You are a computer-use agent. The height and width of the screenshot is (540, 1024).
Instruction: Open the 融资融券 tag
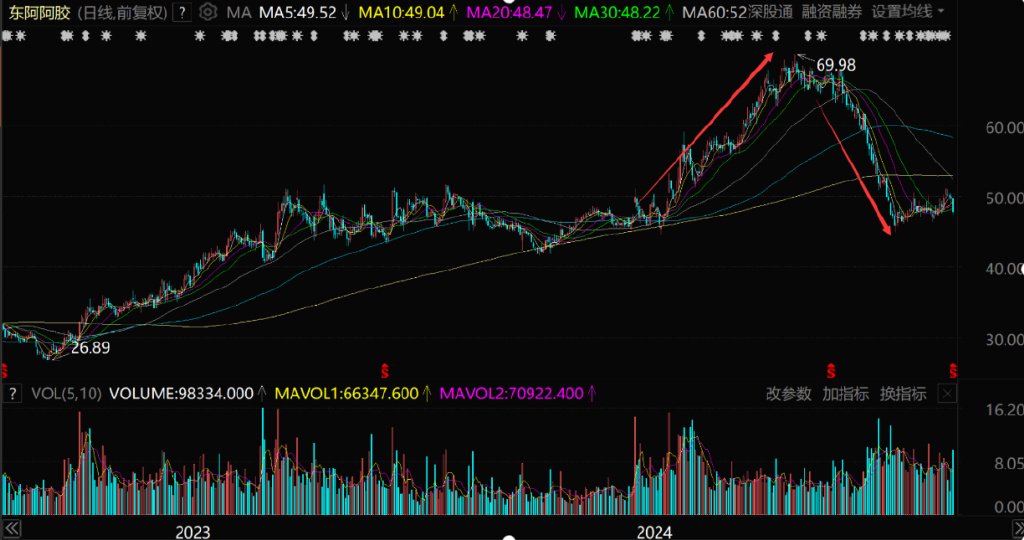pyautogui.click(x=832, y=12)
